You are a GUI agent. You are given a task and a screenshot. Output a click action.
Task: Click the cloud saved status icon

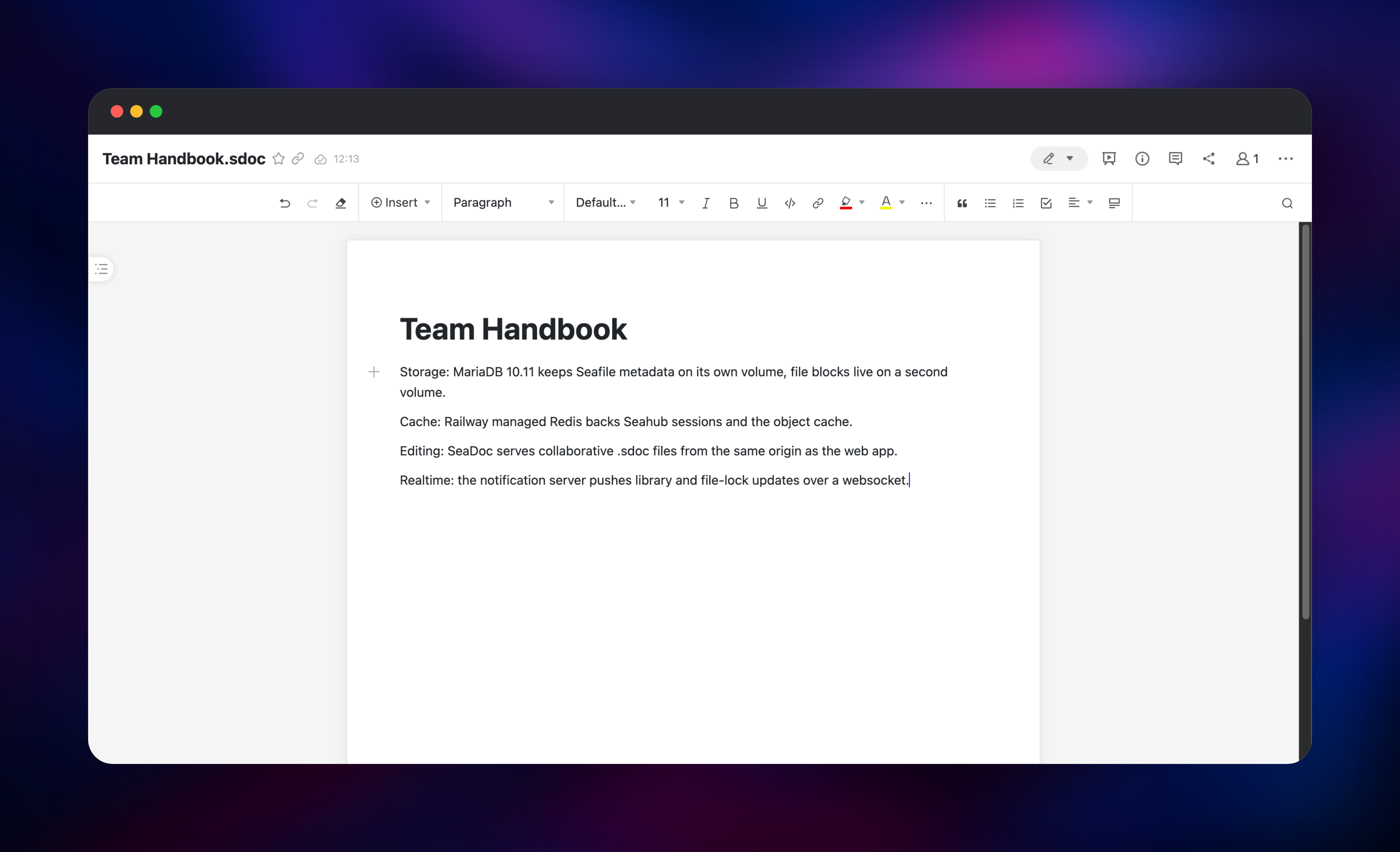pos(320,159)
